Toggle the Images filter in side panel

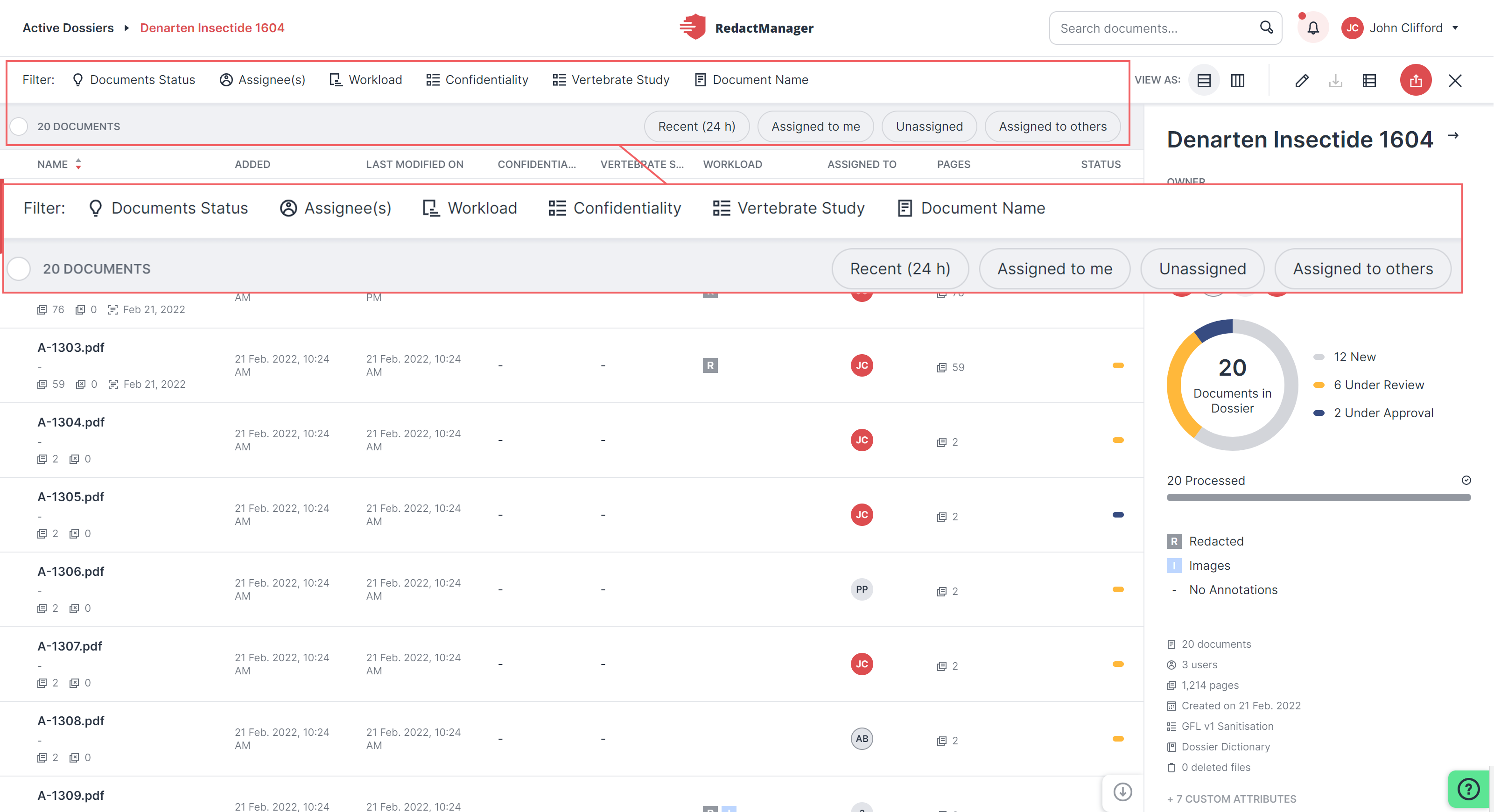[x=1199, y=566]
